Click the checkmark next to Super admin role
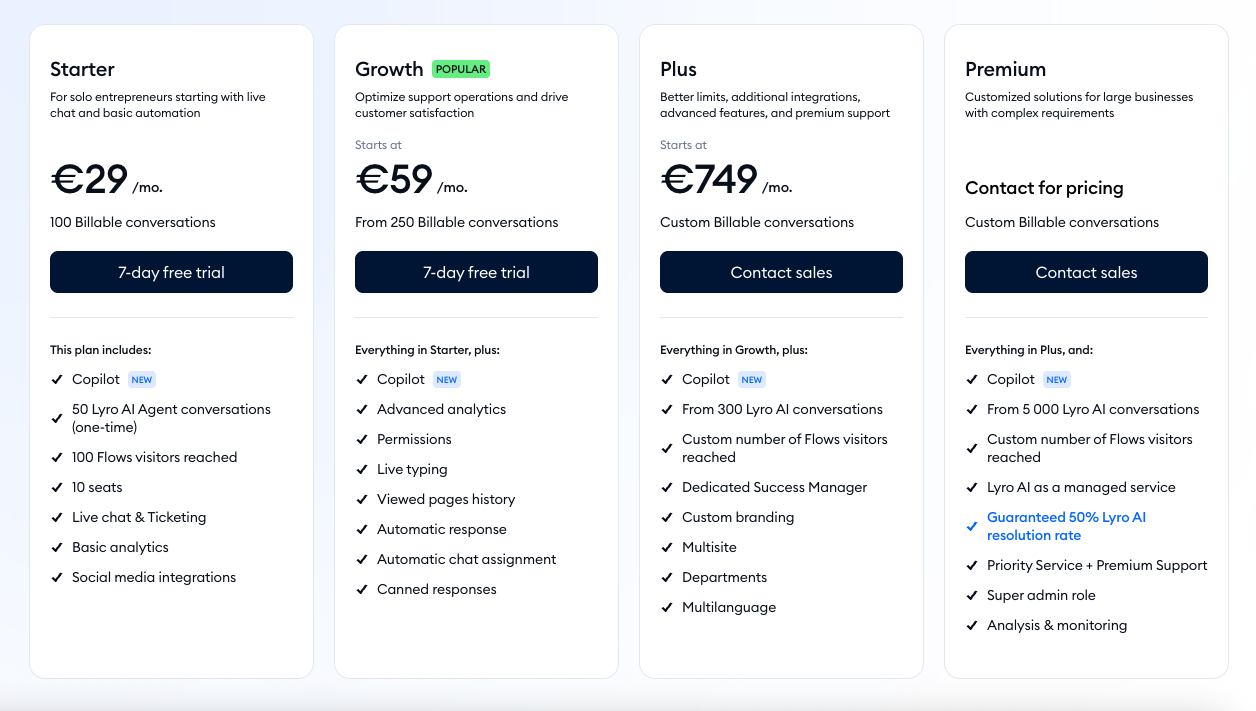The width and height of the screenshot is (1256, 711). (x=972, y=596)
